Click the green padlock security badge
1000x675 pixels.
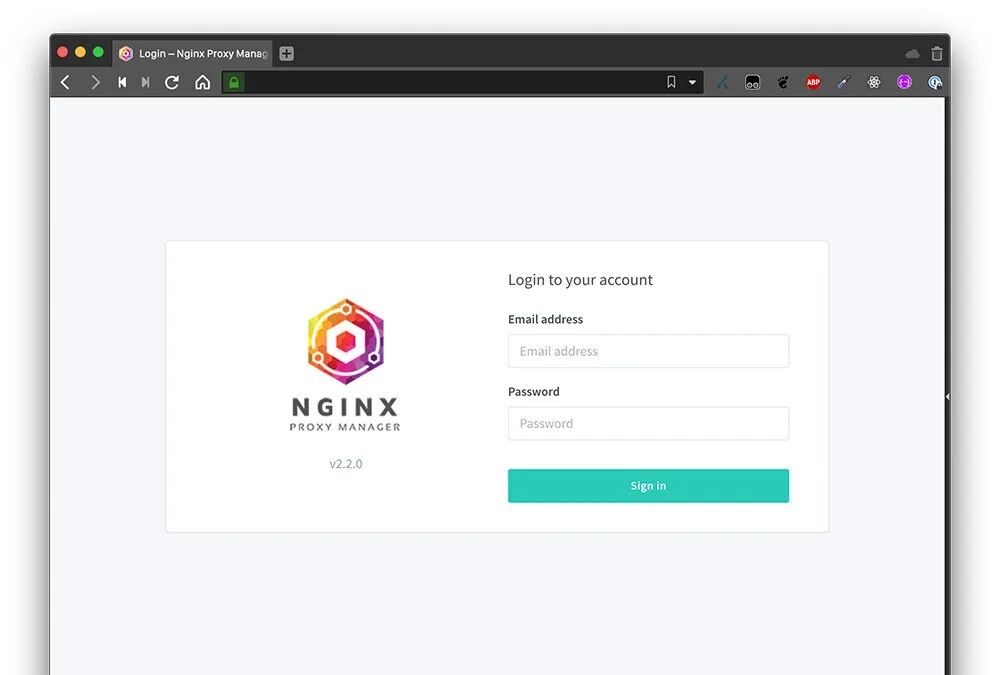234,82
